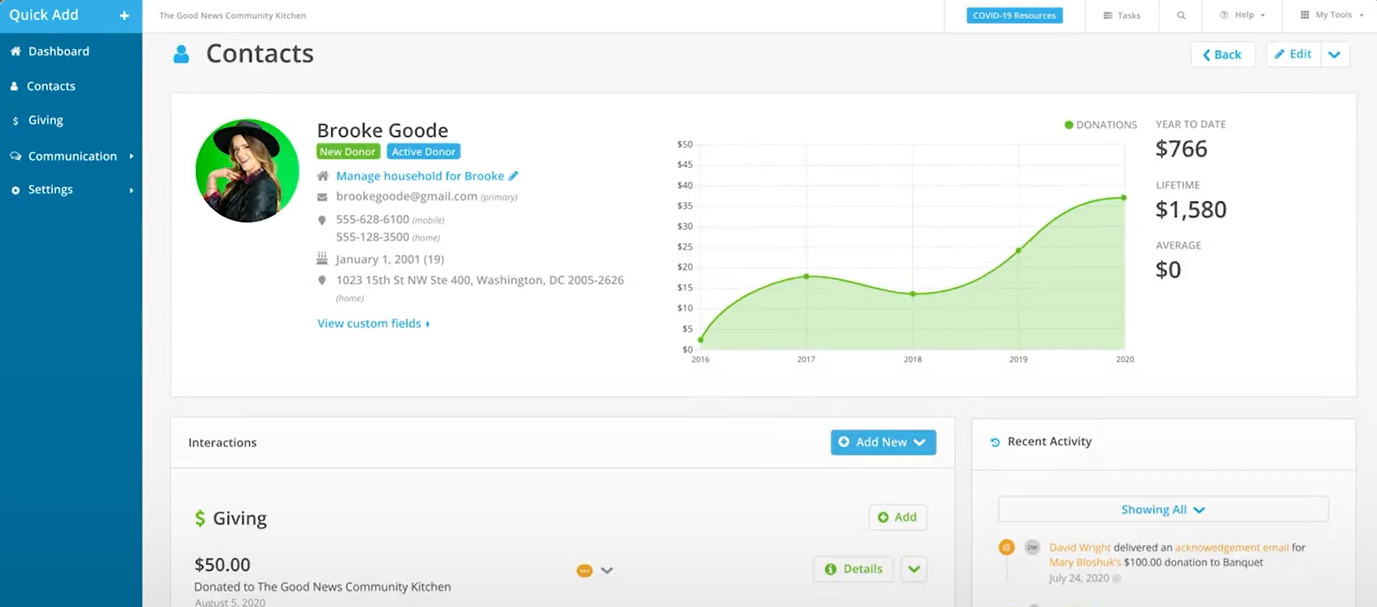This screenshot has width=1377, height=607.
Task: Click the Edit contact button
Action: click(1293, 55)
